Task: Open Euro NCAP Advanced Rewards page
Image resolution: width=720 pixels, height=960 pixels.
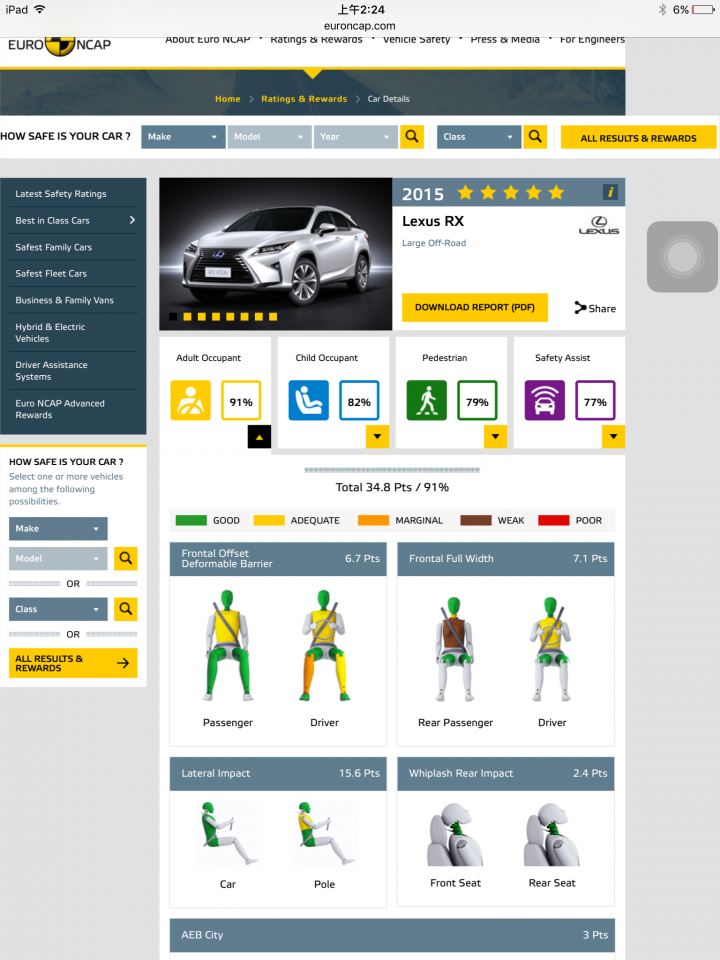Action: [60, 409]
